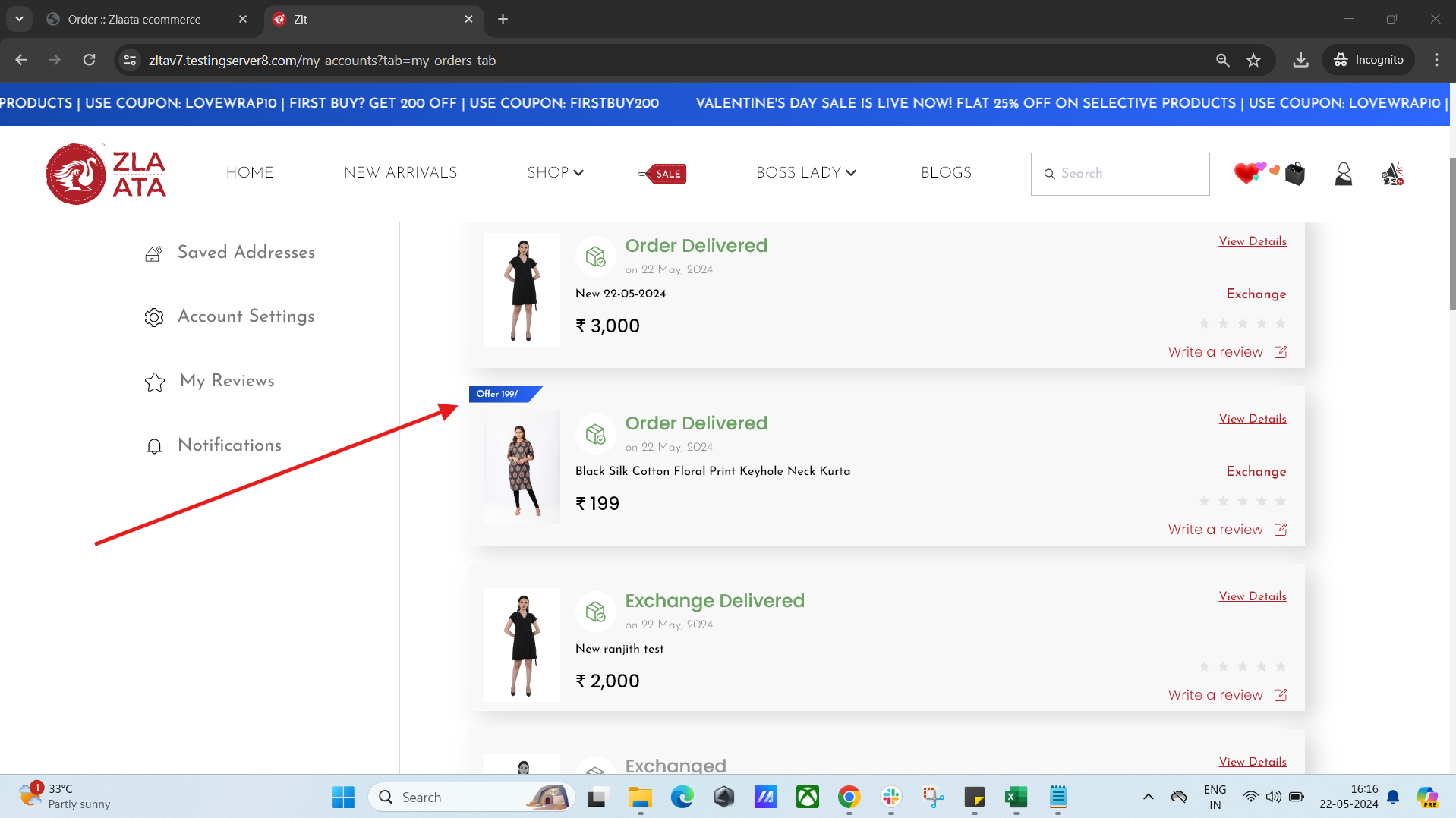The width and height of the screenshot is (1456, 818).
Task: Click Exchange for the ₹3,000 order
Action: tap(1256, 294)
